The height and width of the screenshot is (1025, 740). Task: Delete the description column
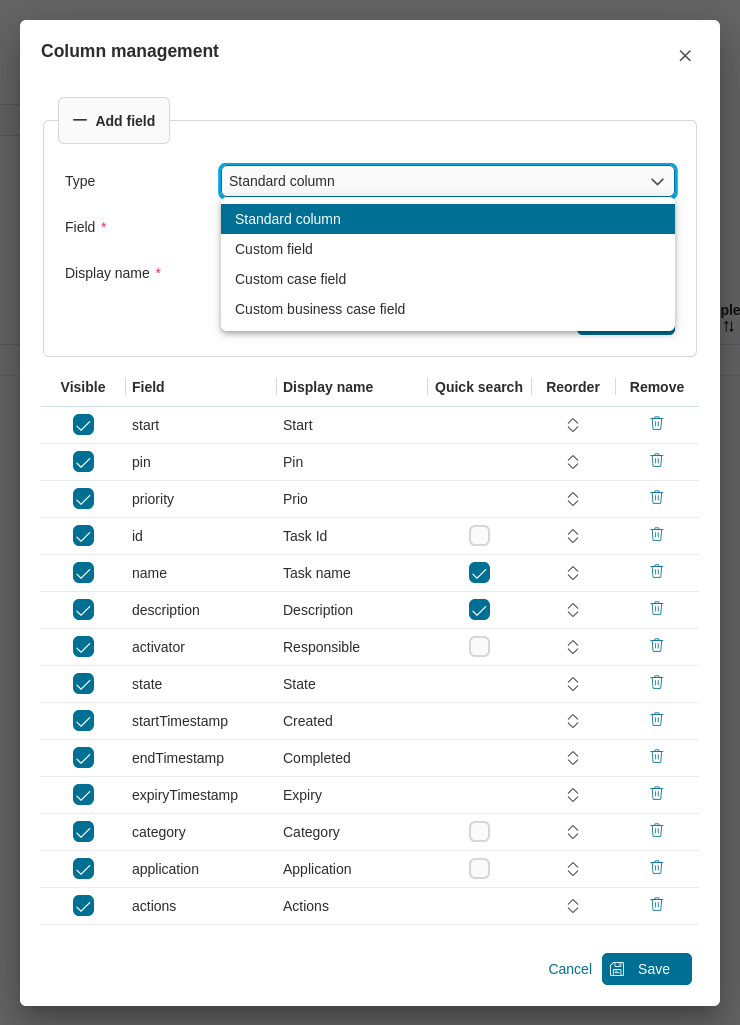click(x=656, y=608)
